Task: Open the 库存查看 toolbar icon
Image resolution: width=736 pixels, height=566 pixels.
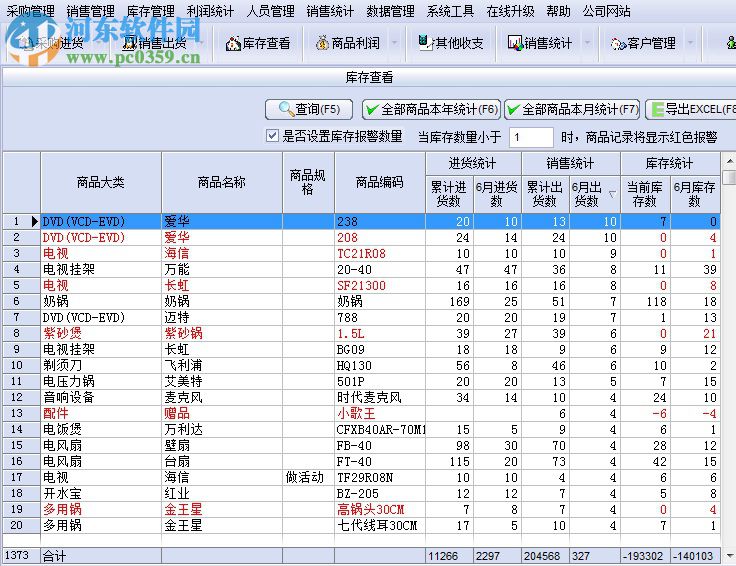Action: (233, 44)
